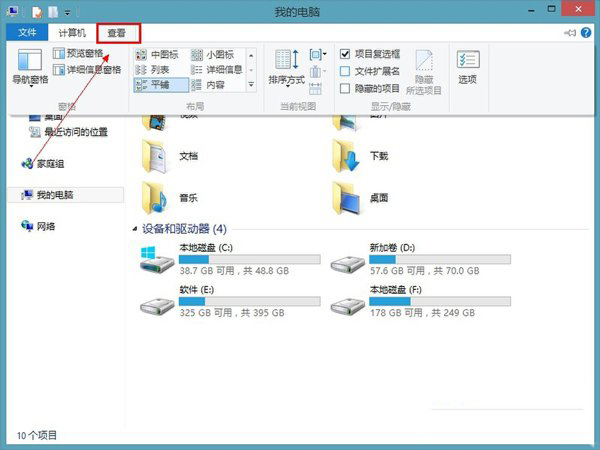Image resolution: width=600 pixels, height=450 pixels.
Task: Select 家庭组 homegroup in navigation pane
Action: click(x=43, y=164)
